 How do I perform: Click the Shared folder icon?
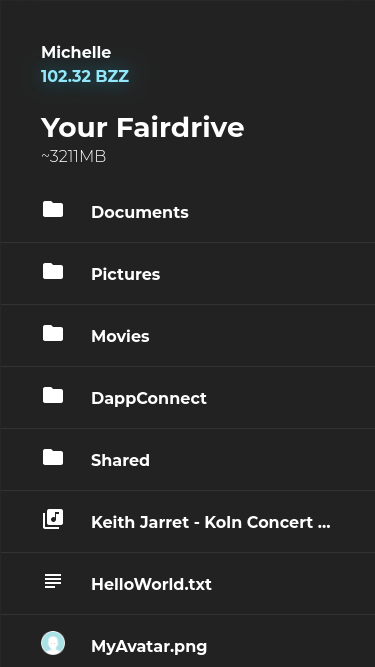tap(53, 458)
